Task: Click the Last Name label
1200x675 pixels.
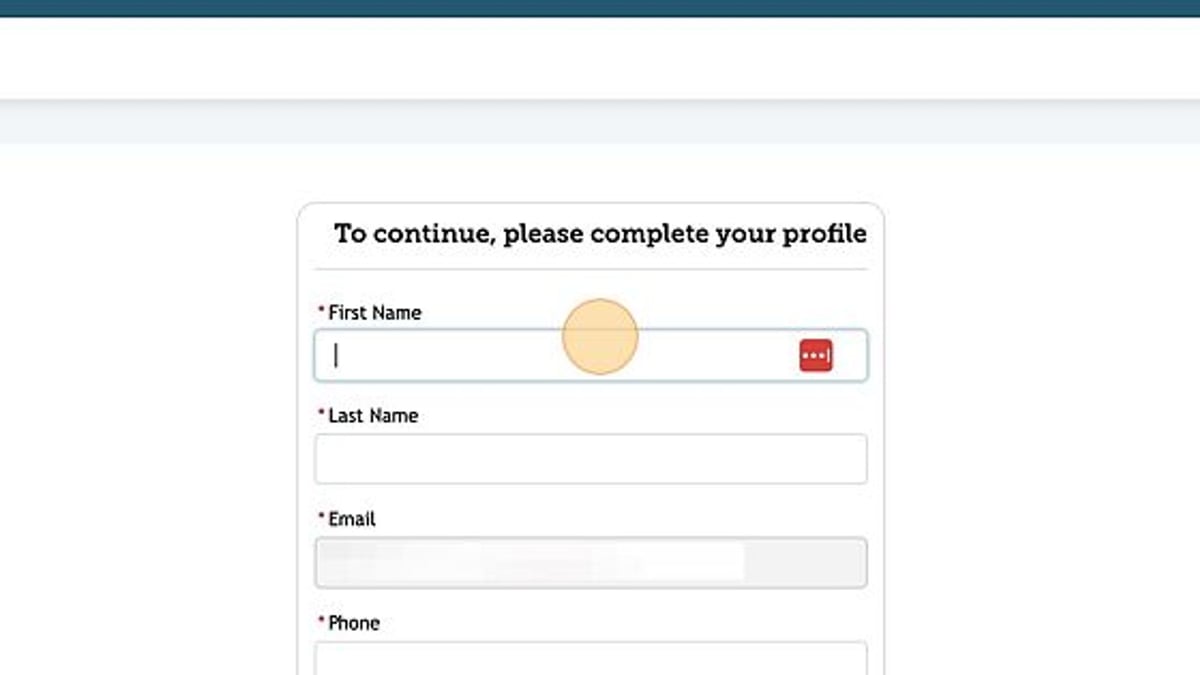Action: pos(371,415)
